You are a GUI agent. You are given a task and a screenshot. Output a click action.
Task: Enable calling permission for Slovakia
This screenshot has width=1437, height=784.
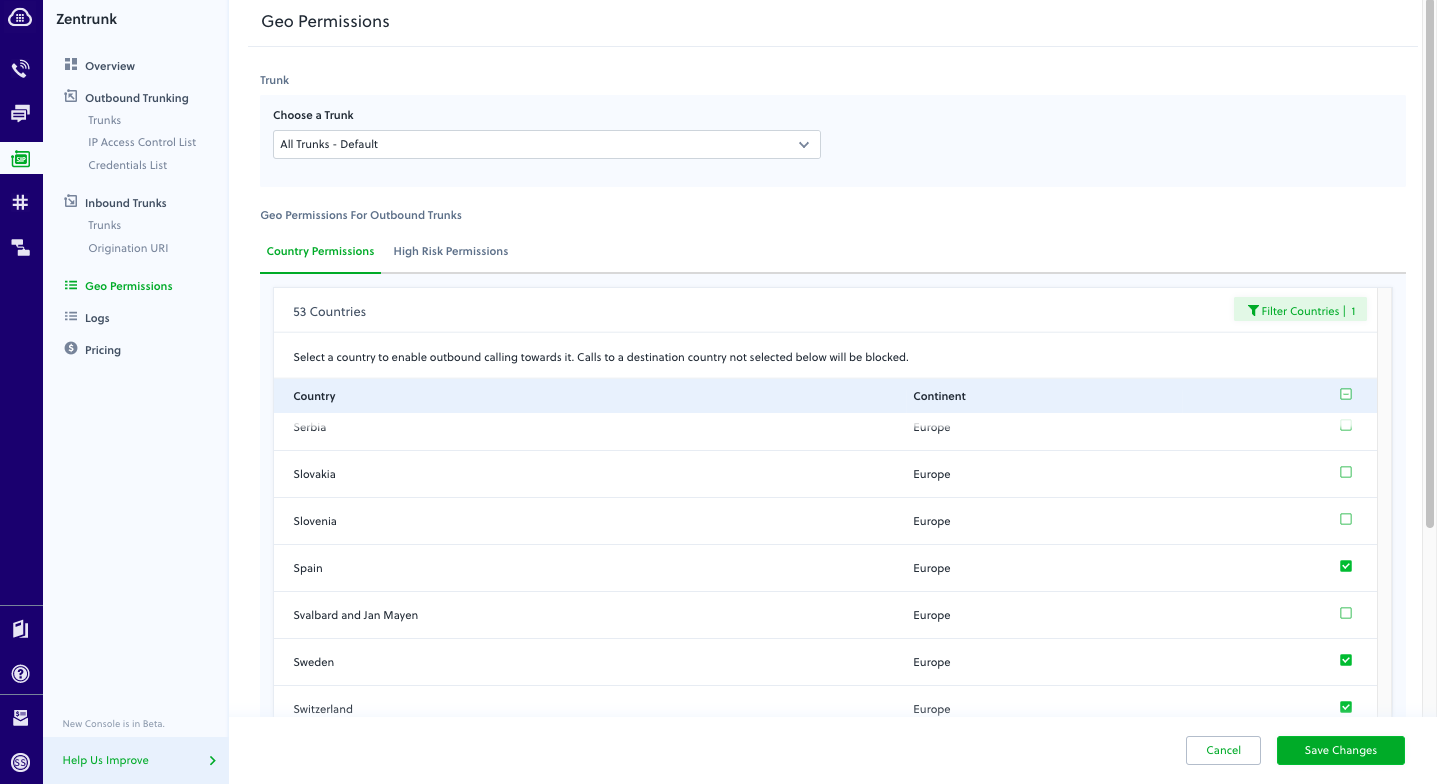pos(1345,471)
